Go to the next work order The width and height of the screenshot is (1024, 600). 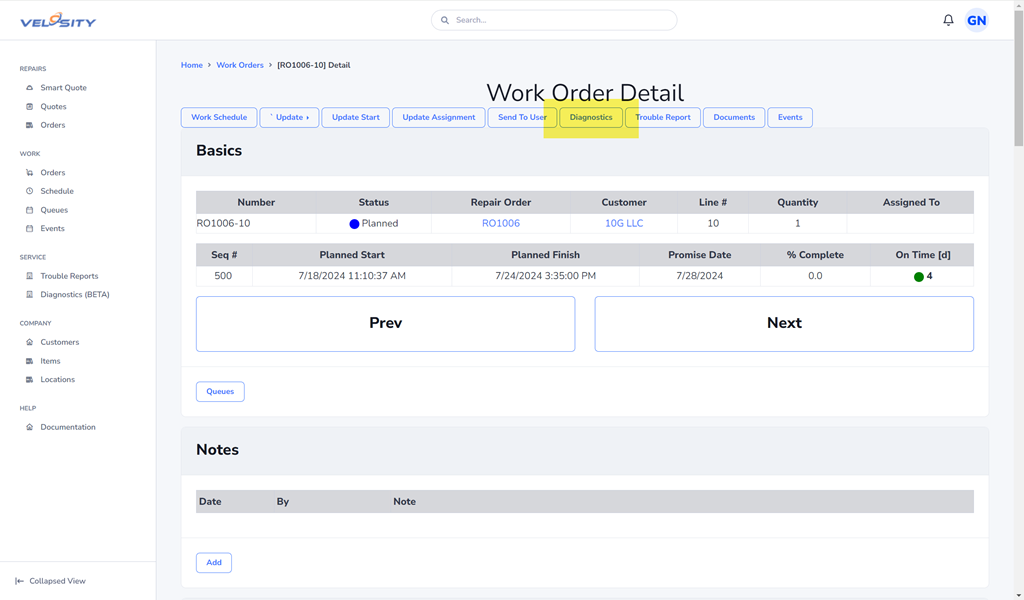[x=784, y=323]
